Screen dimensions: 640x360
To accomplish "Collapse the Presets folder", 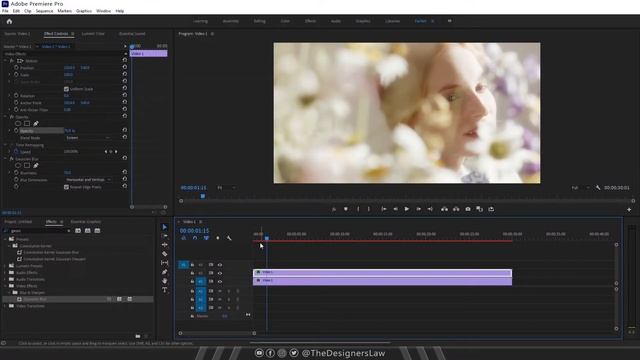I will [x=5, y=239].
